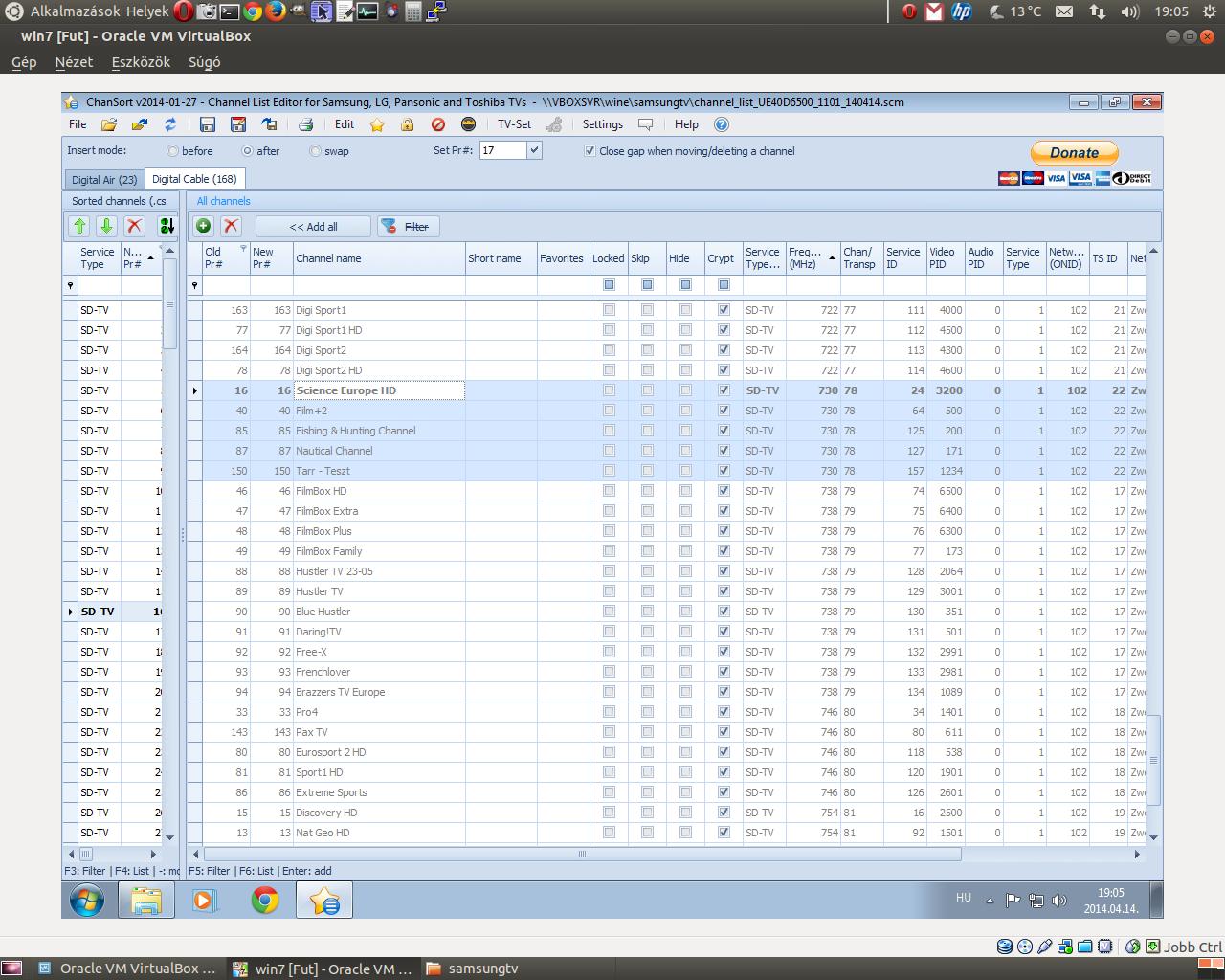This screenshot has width=1225, height=980.
Task: Click the save floppy disk icon
Action: click(x=208, y=124)
